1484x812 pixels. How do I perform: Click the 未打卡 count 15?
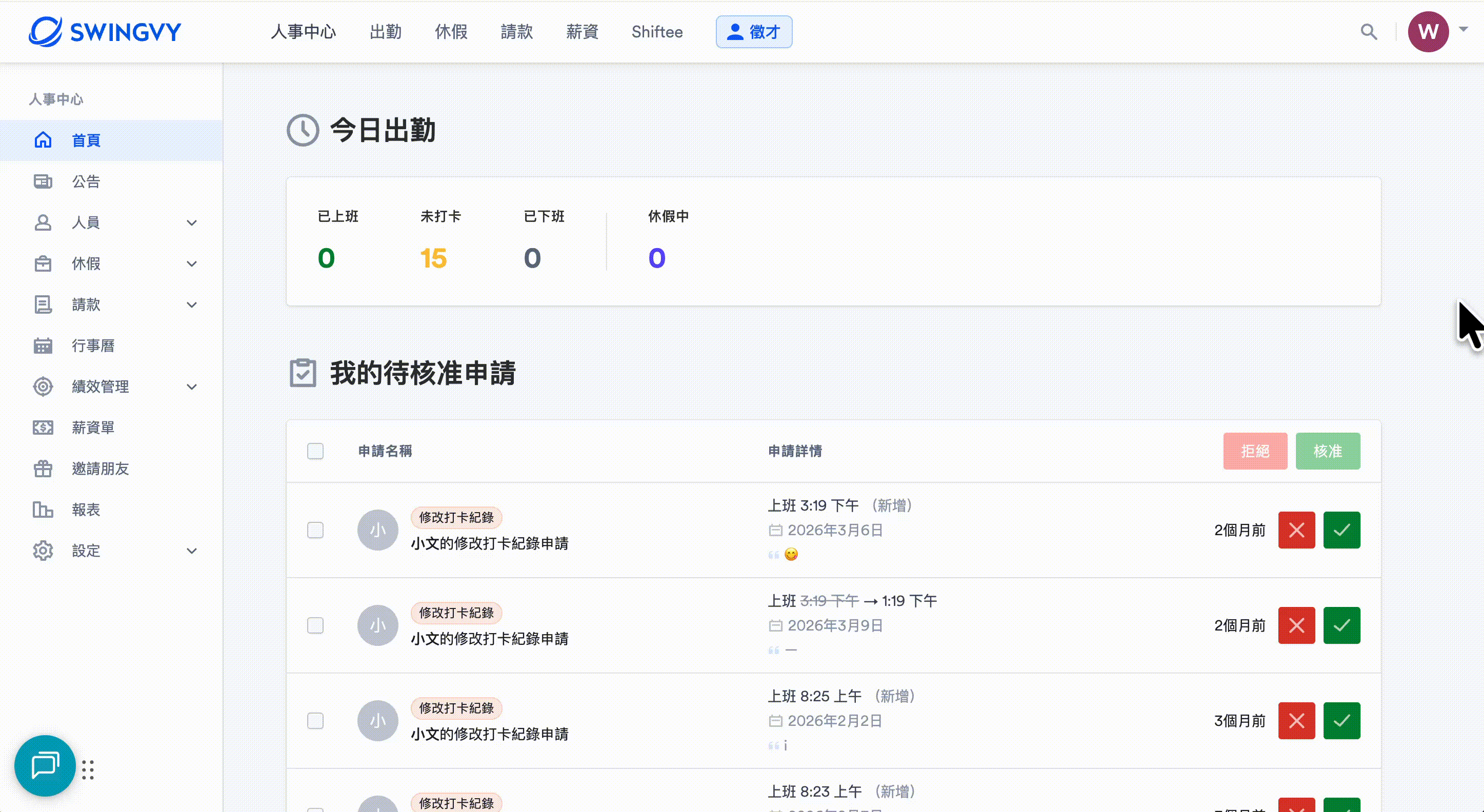point(433,258)
